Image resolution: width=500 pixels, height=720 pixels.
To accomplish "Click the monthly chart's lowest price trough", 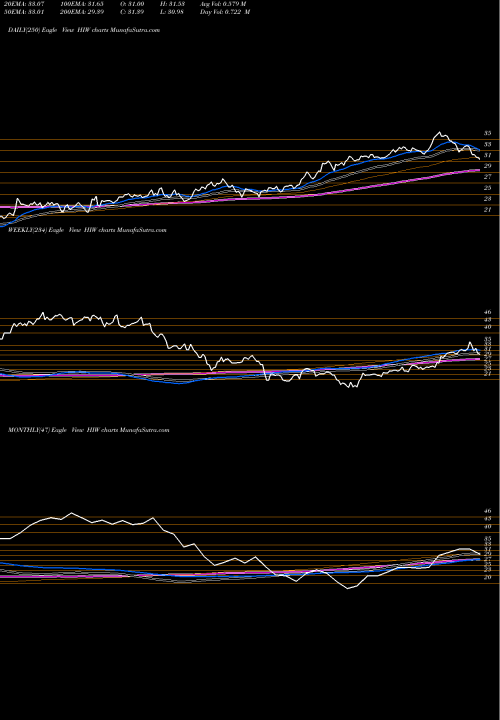I will [348, 588].
